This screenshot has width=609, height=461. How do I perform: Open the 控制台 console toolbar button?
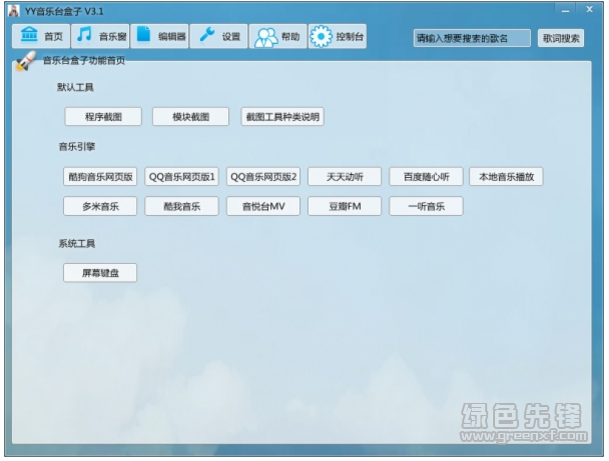click(x=337, y=36)
